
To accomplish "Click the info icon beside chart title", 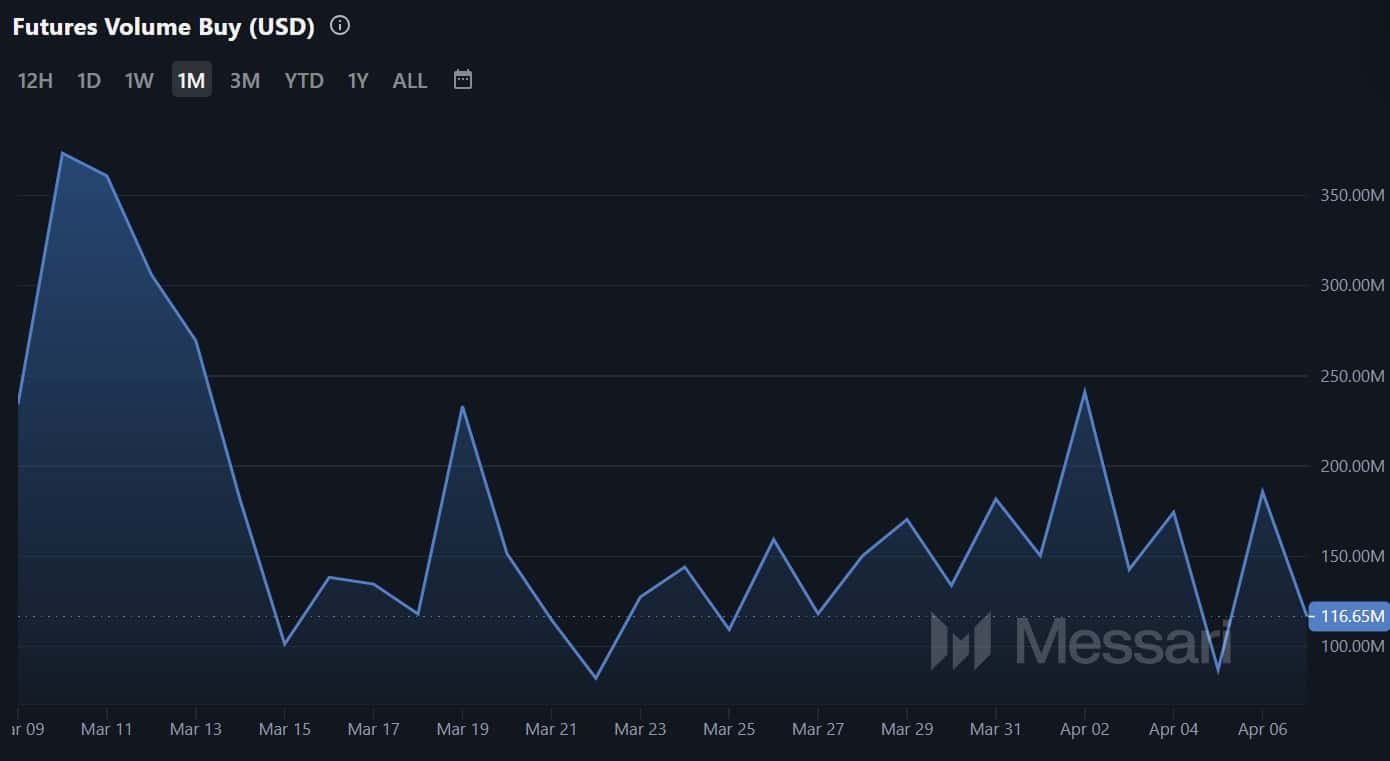I will (340, 26).
